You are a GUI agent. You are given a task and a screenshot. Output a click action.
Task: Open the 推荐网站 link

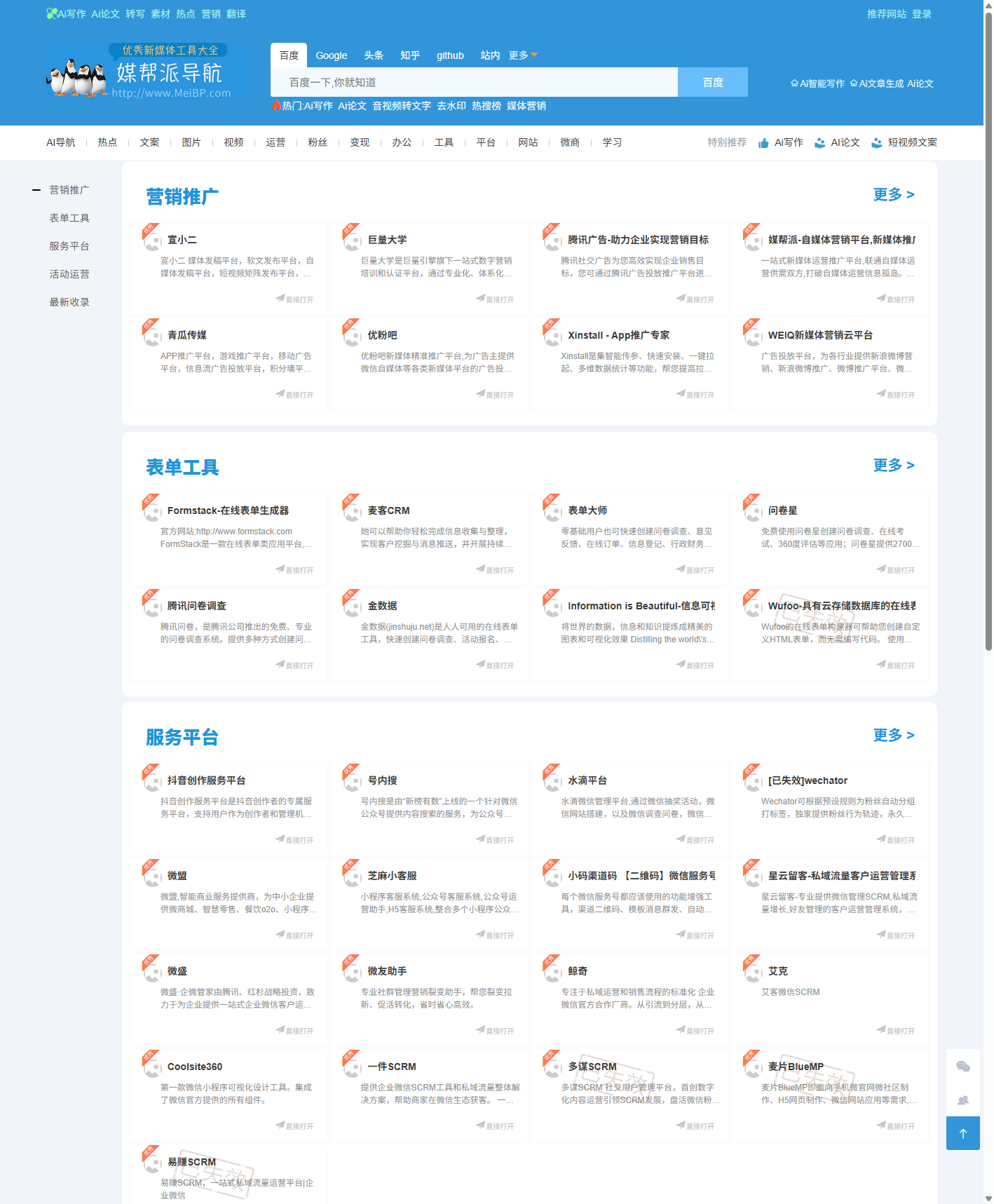[887, 14]
